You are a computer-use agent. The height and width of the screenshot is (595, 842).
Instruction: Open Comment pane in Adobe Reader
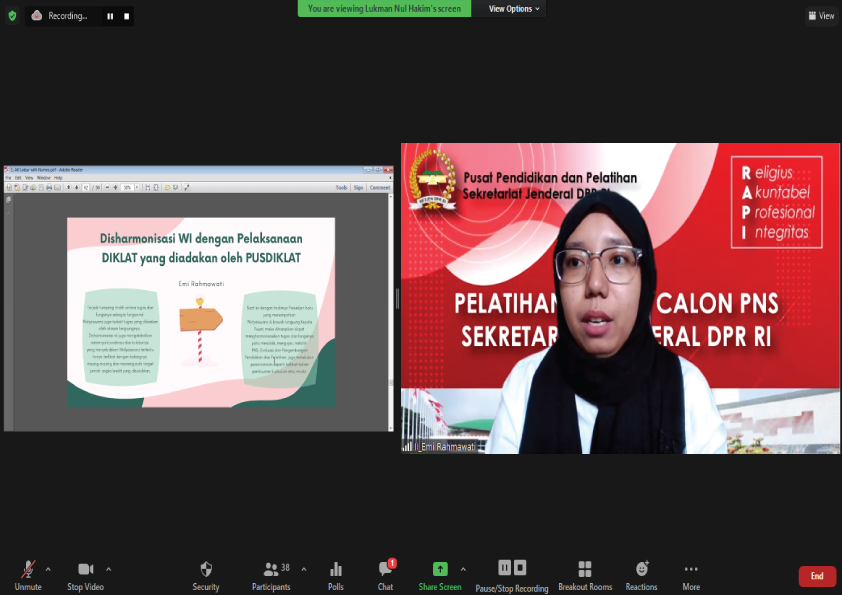coord(380,187)
